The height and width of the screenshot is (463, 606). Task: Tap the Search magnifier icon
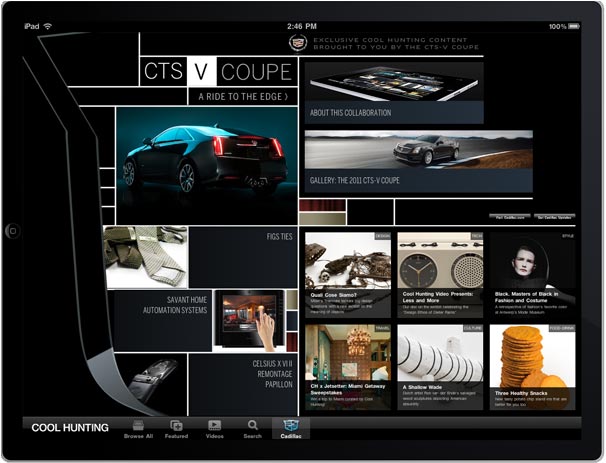pos(252,426)
